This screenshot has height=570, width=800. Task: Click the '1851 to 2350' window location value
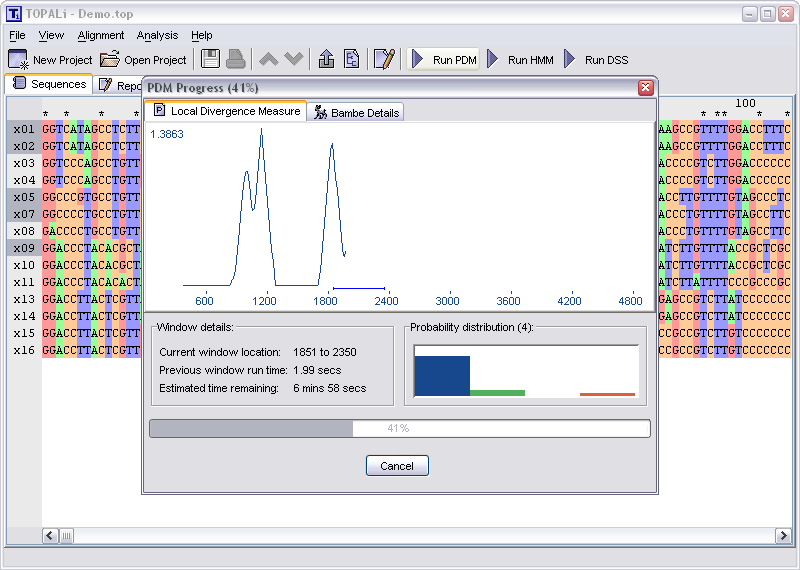(x=325, y=352)
